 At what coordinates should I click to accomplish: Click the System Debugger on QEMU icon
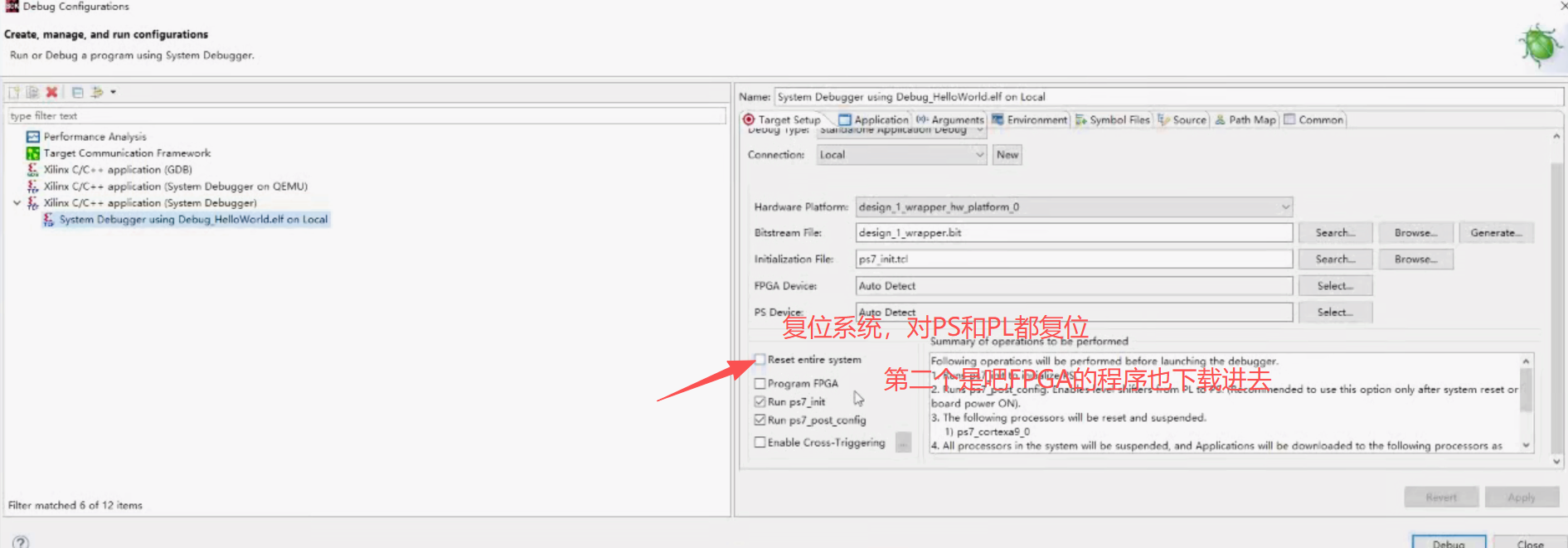coord(32,187)
